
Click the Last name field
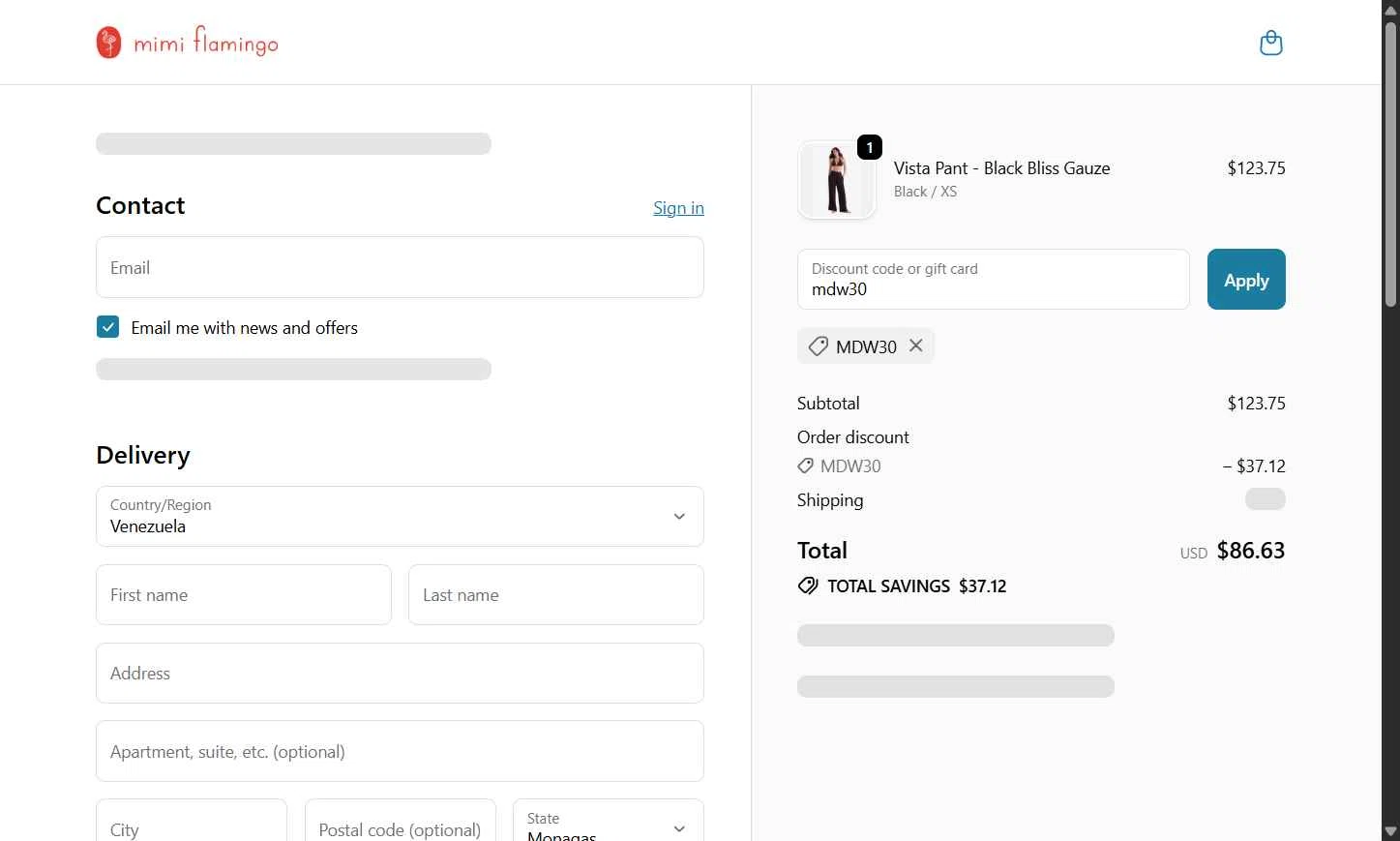click(x=556, y=594)
